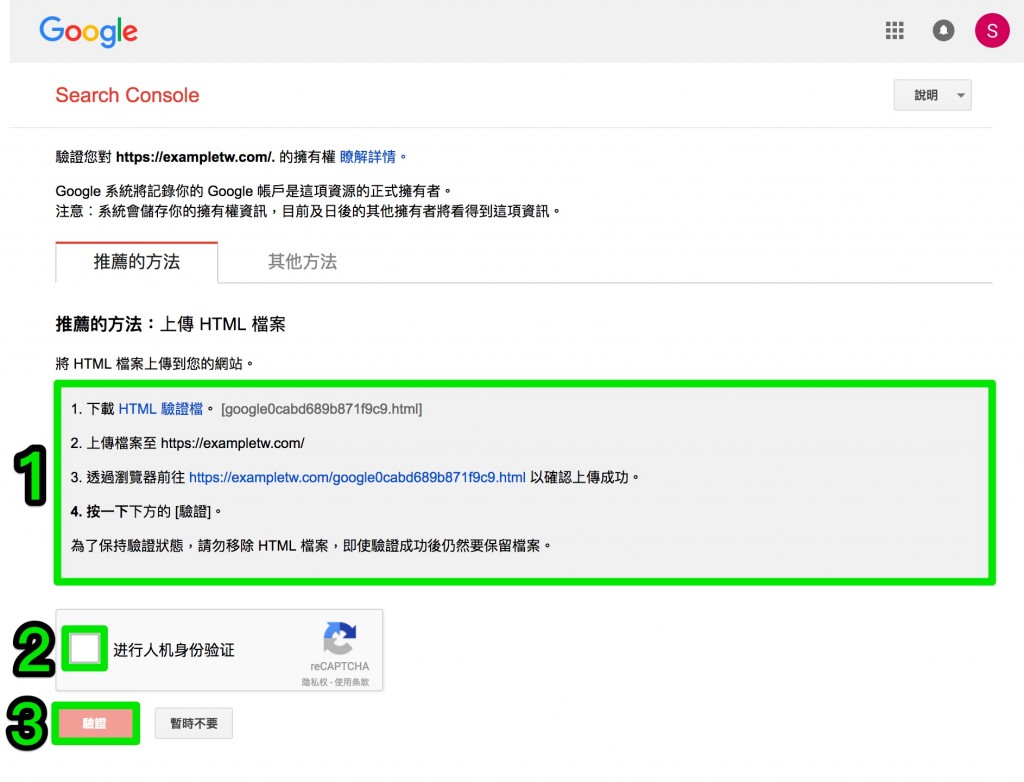This screenshot has height=782, width=1024.
Task: Expand the 說明 help dropdown
Action: 932,95
